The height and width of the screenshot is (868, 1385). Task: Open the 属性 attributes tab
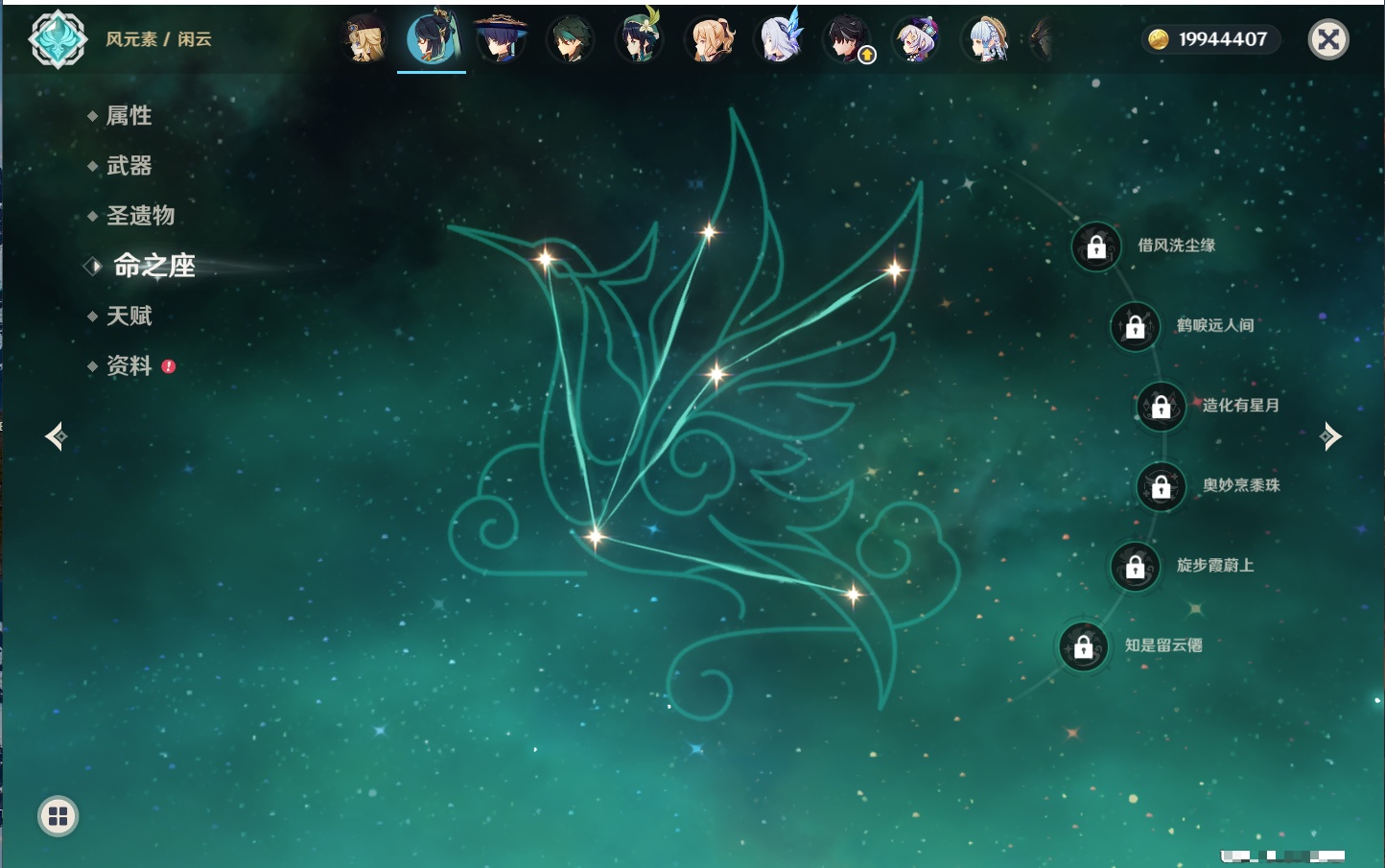click(129, 116)
